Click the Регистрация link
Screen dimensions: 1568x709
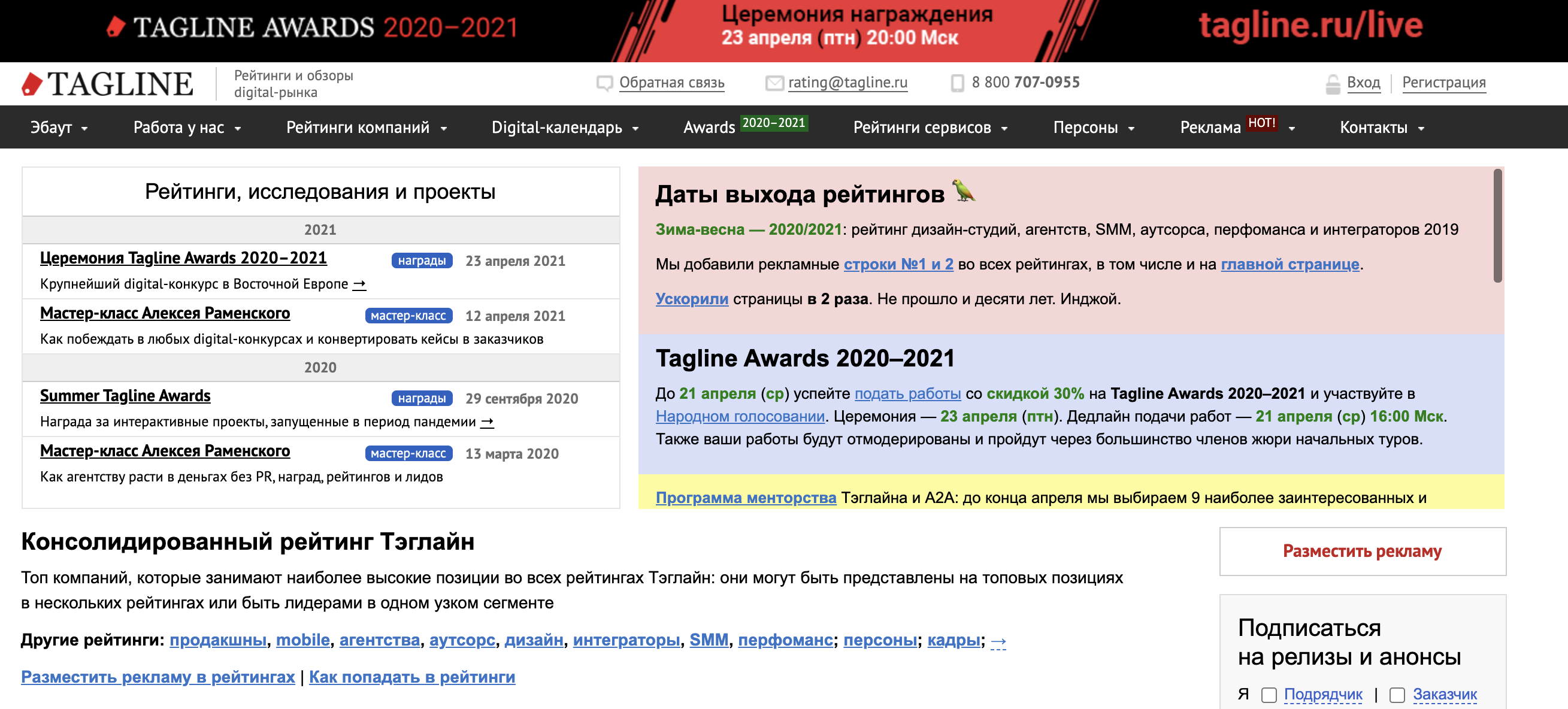[x=1444, y=83]
